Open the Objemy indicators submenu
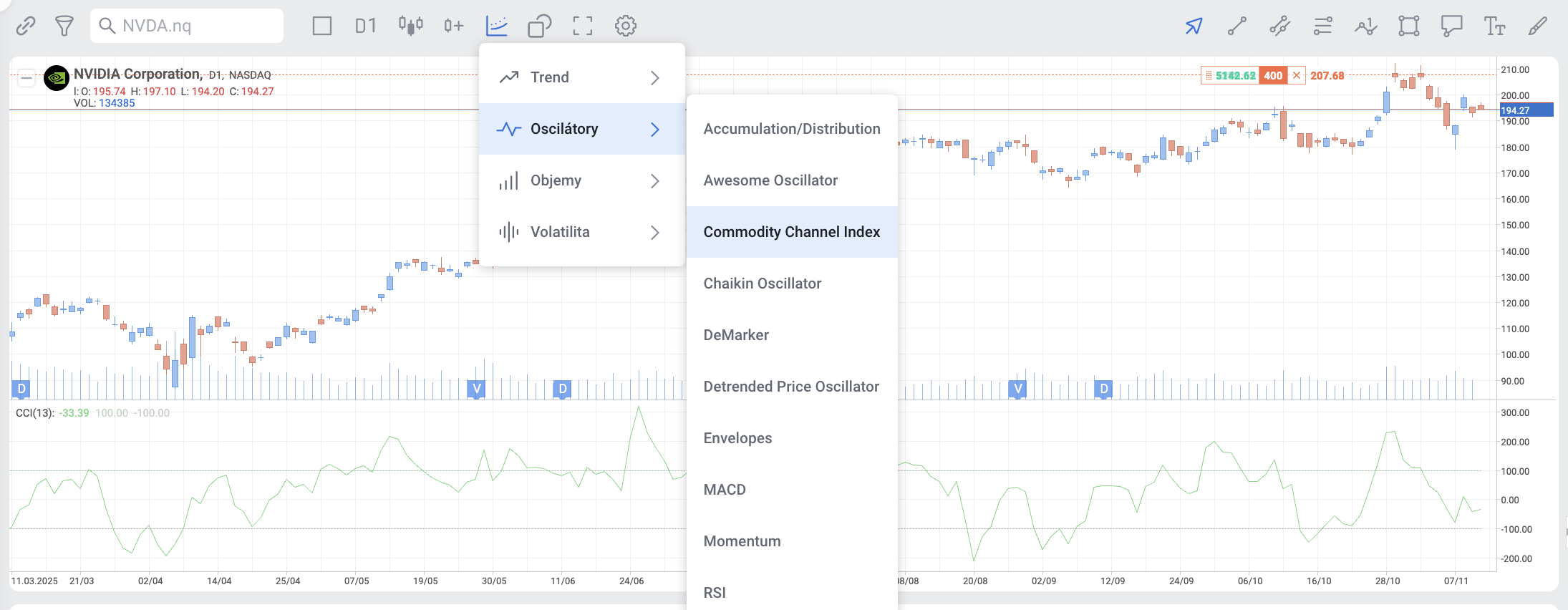Screen dimensions: 1568x610 582,180
